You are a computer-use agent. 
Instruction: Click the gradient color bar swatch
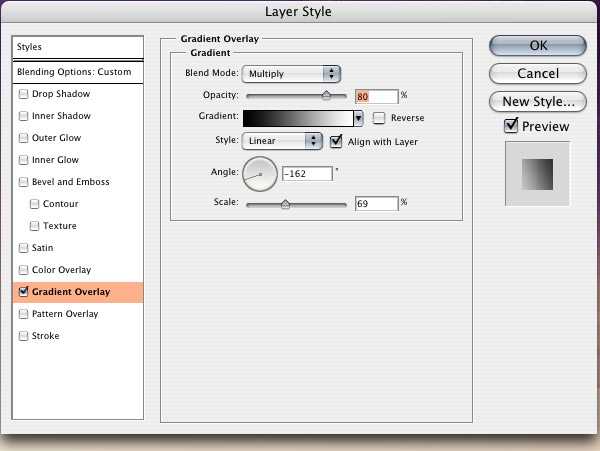click(298, 118)
